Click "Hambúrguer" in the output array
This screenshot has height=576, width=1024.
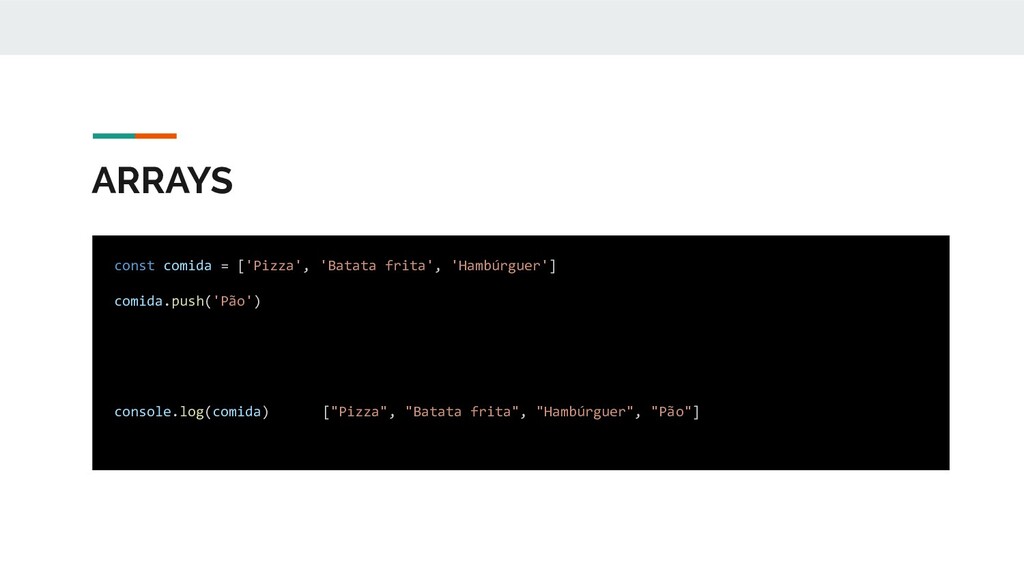584,412
